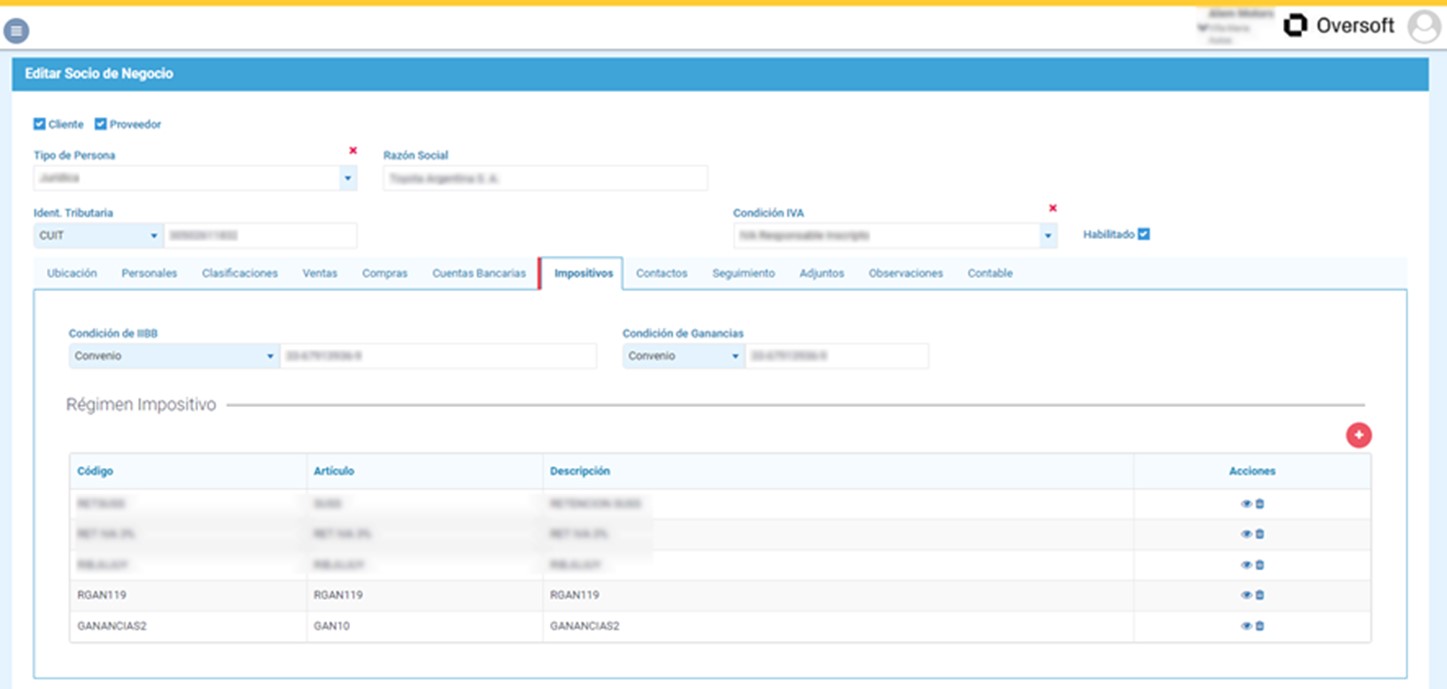Click the IIBB number input field
Image resolution: width=1447 pixels, height=689 pixels.
pyautogui.click(x=438, y=356)
